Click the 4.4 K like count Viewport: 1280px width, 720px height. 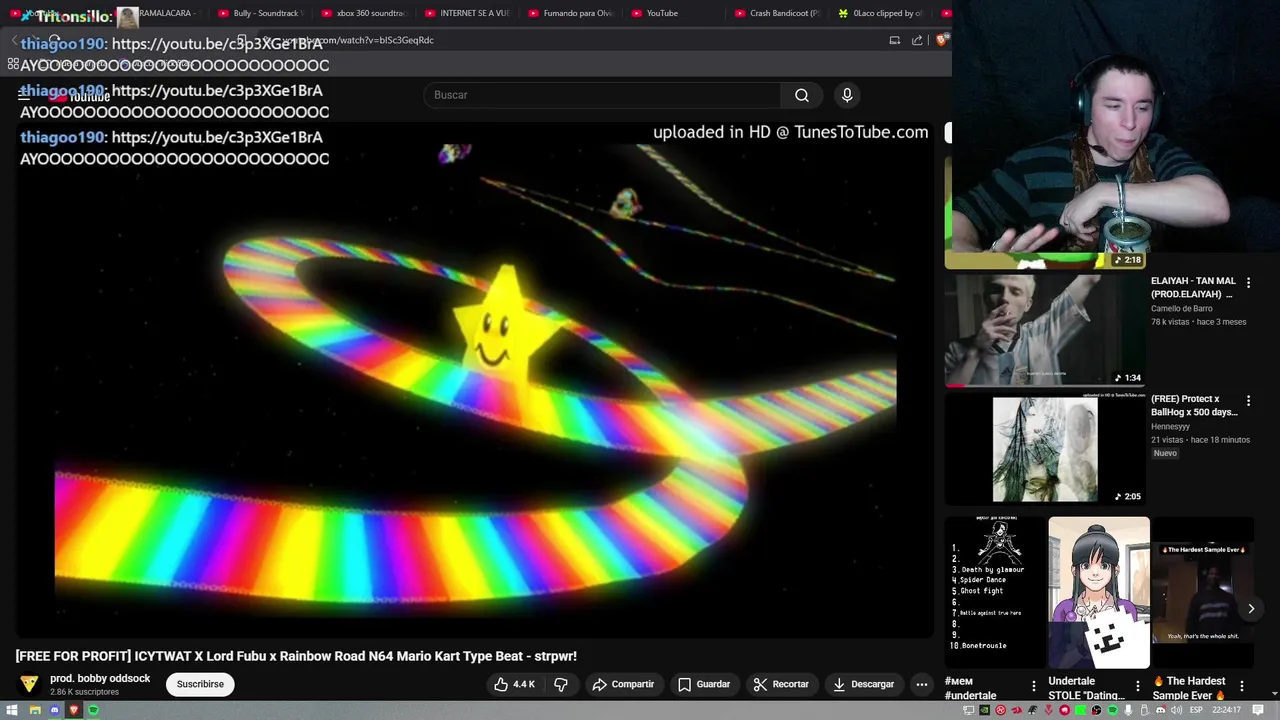pos(524,684)
